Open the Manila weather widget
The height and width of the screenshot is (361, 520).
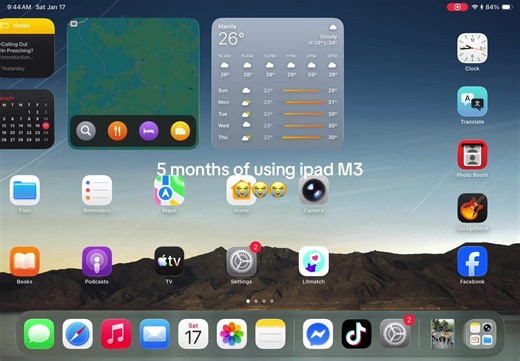click(x=278, y=83)
